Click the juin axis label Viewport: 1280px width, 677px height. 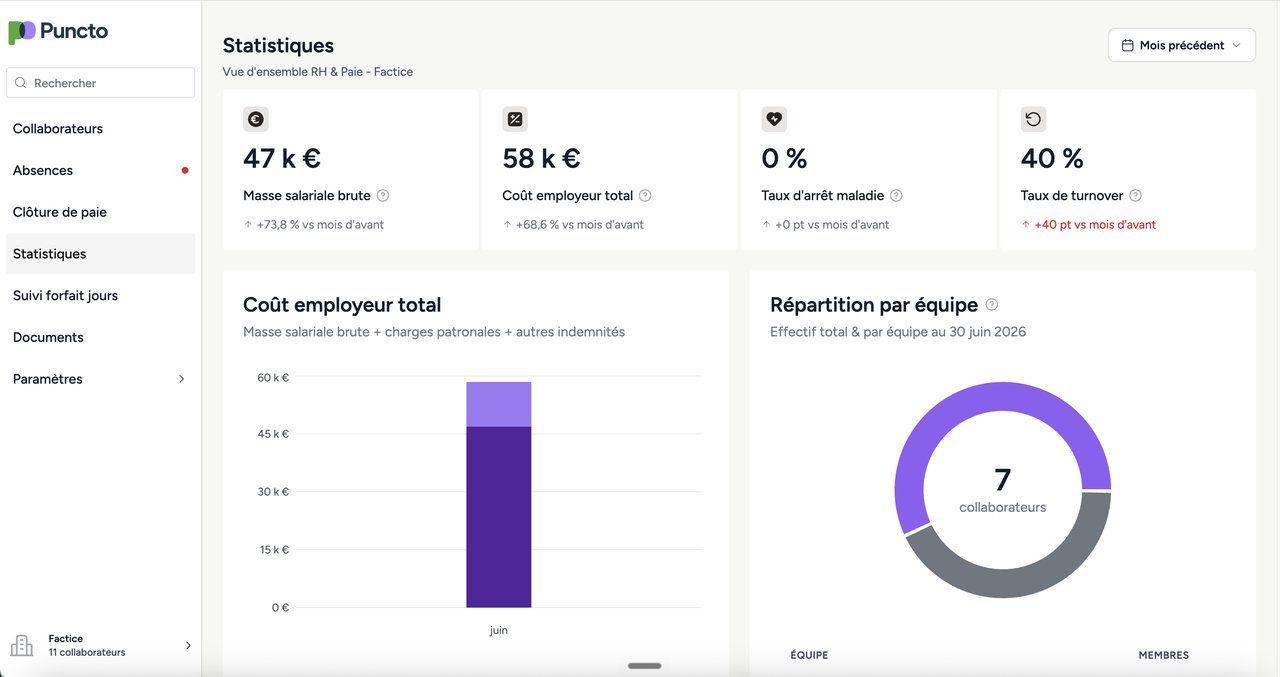(x=498, y=630)
